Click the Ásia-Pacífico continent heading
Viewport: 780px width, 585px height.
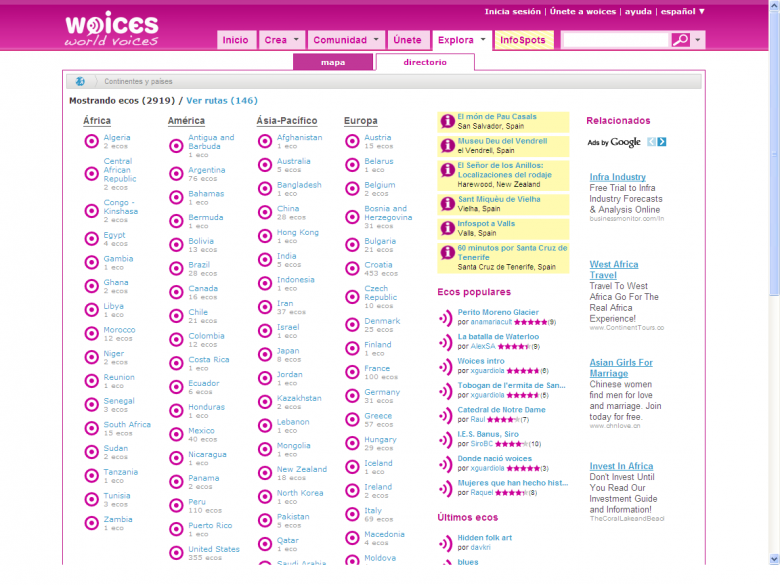click(287, 121)
